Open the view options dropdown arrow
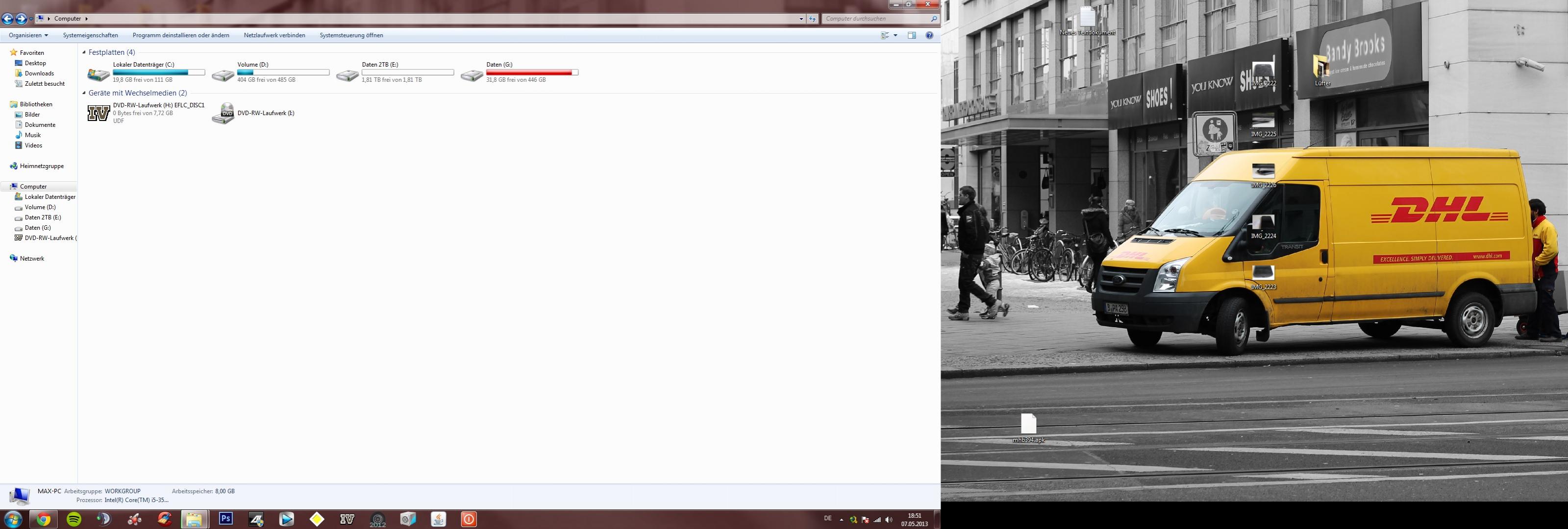The width and height of the screenshot is (1568, 529). (x=896, y=35)
